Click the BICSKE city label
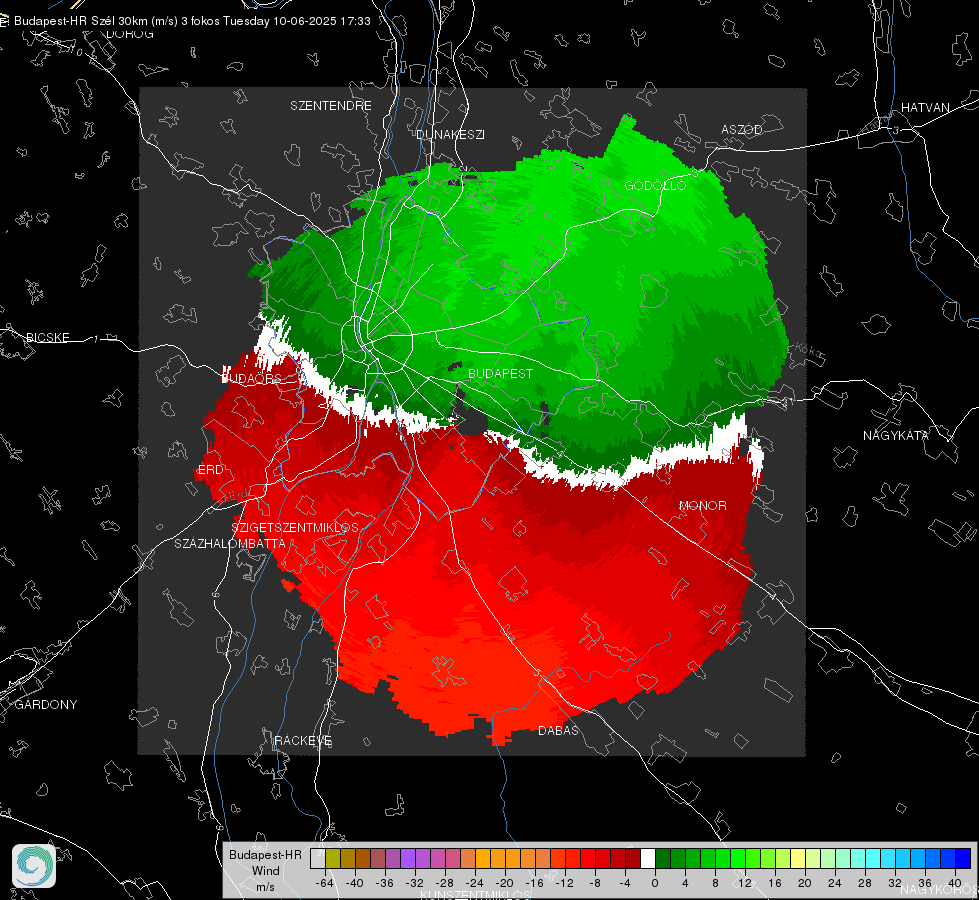Screen dimensions: 979x900 [x=47, y=337]
